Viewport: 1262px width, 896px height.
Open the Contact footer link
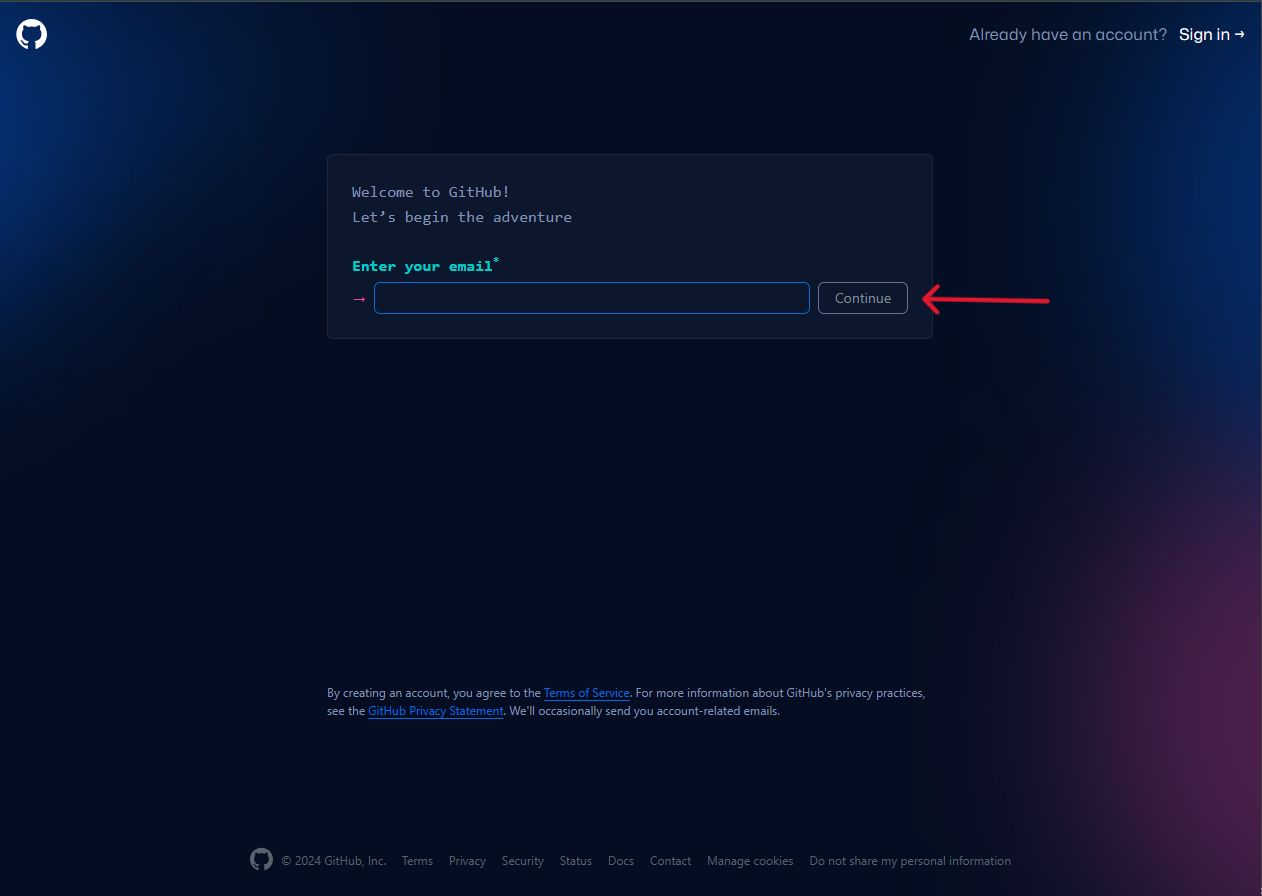(x=670, y=860)
